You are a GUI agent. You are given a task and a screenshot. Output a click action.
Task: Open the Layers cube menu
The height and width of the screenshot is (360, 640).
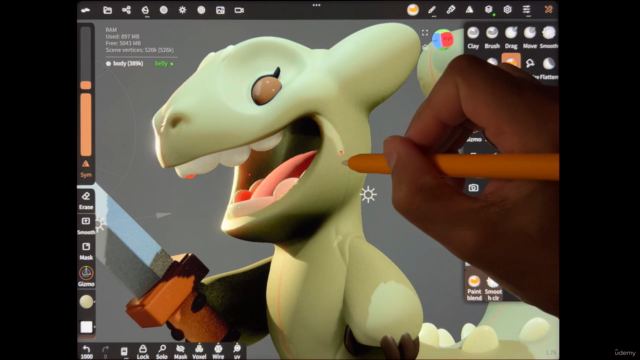click(489, 9)
